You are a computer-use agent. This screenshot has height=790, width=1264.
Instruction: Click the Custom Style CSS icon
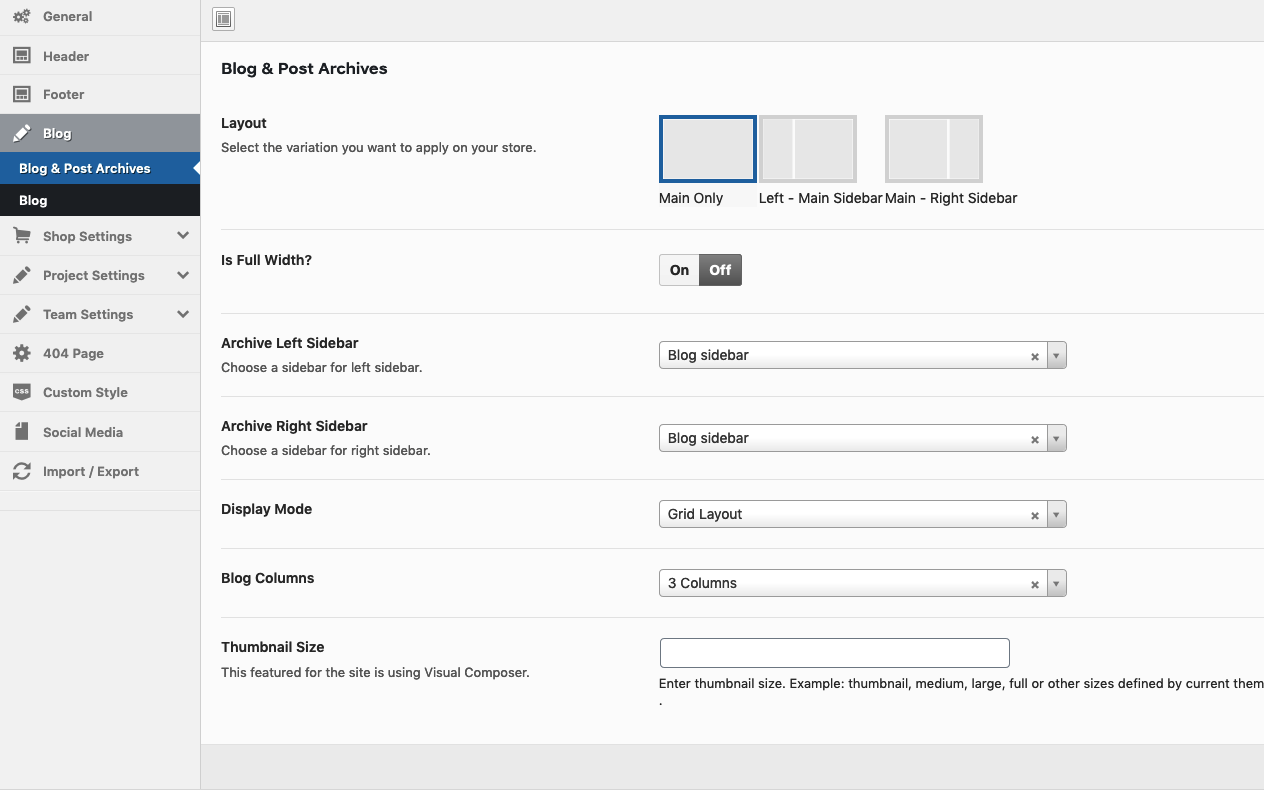click(x=21, y=393)
